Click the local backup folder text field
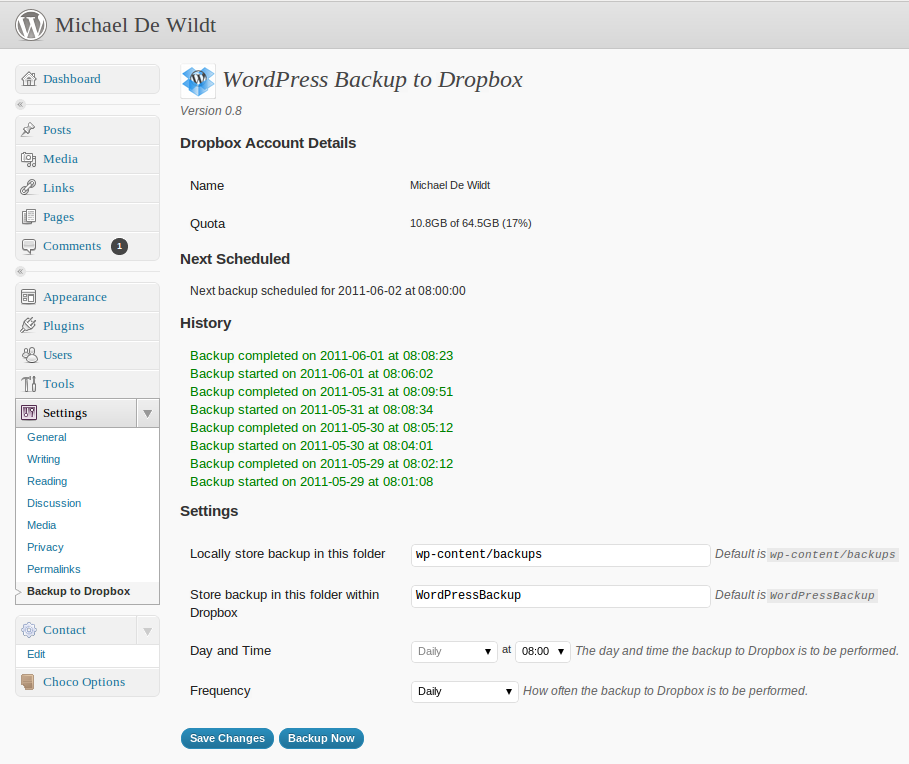909x764 pixels. pos(560,555)
